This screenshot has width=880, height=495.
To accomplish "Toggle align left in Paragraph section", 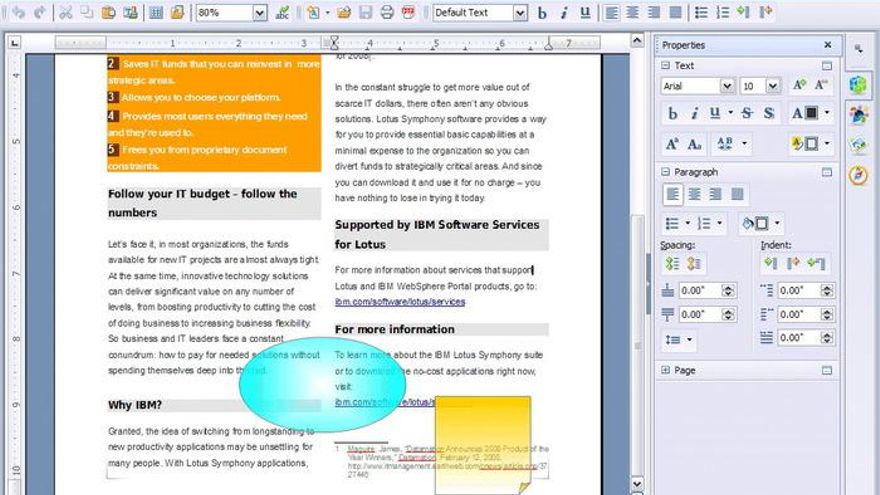I will pos(674,194).
